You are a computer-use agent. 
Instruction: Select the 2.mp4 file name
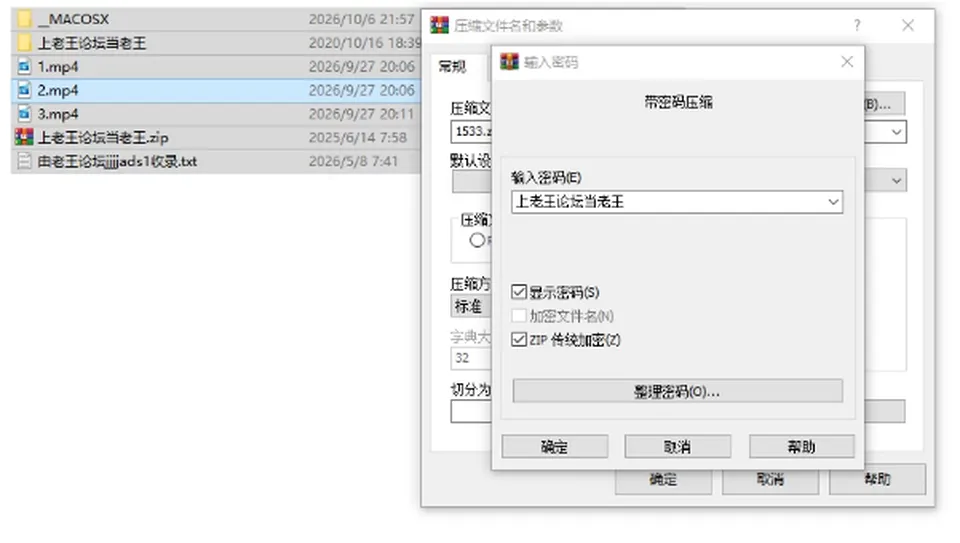[58, 90]
